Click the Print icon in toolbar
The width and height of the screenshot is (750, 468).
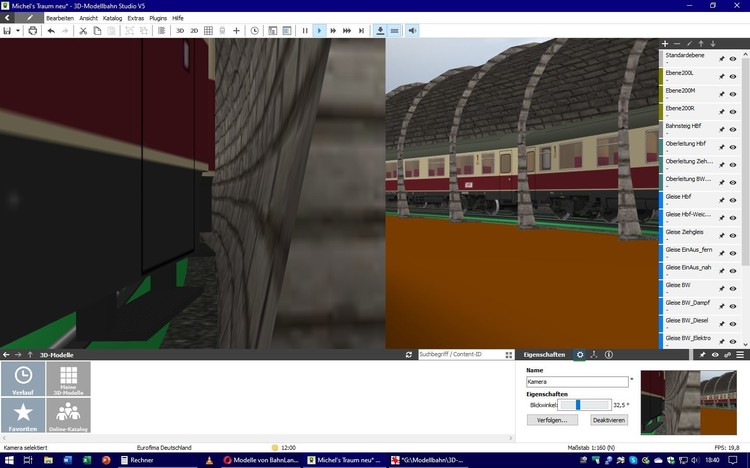(33, 31)
